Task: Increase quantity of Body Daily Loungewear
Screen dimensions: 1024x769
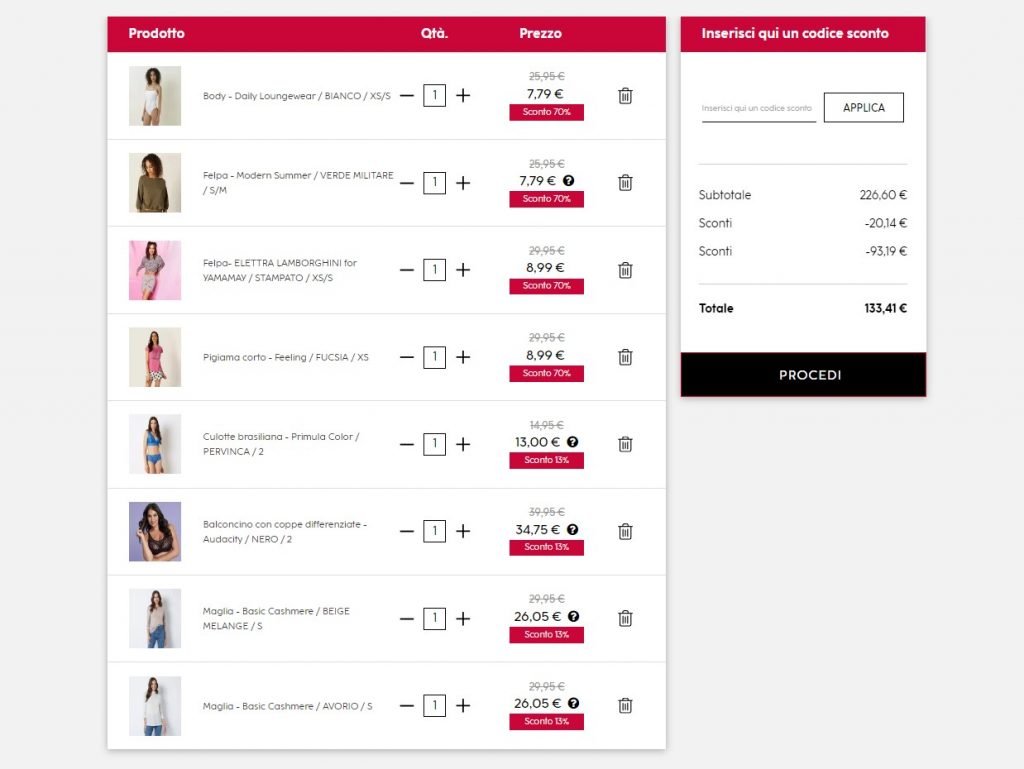Action: click(463, 96)
